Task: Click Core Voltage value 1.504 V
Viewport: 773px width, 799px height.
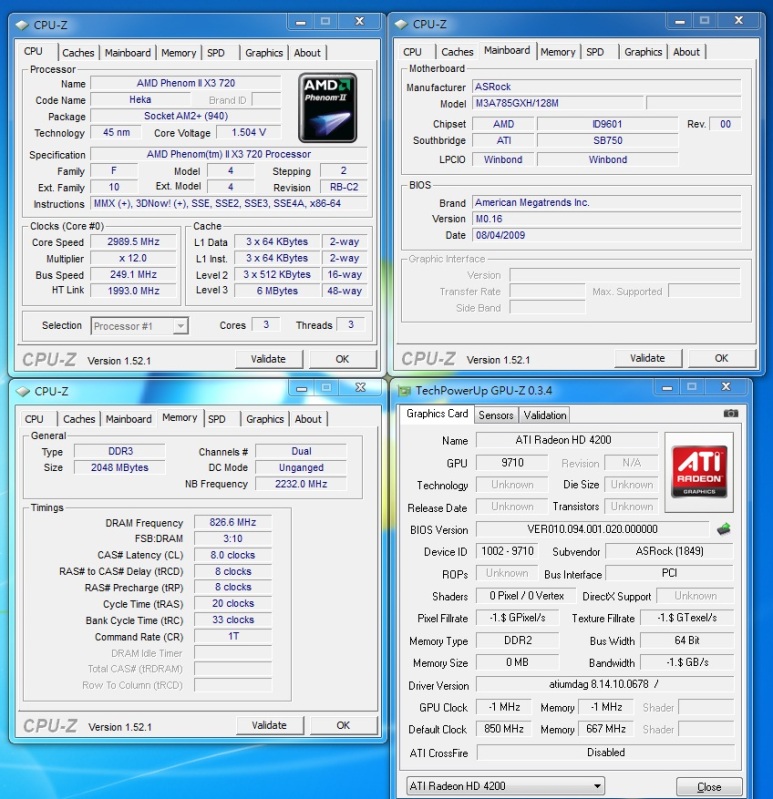Action: click(x=249, y=132)
